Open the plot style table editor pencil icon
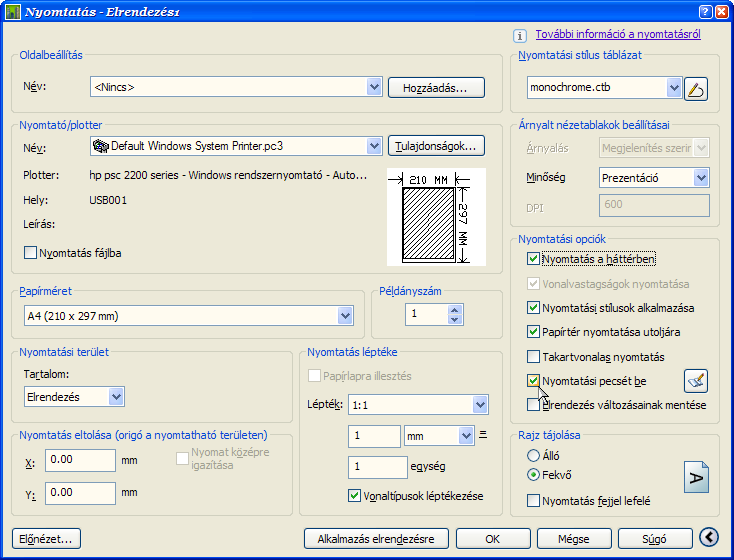 click(x=696, y=89)
